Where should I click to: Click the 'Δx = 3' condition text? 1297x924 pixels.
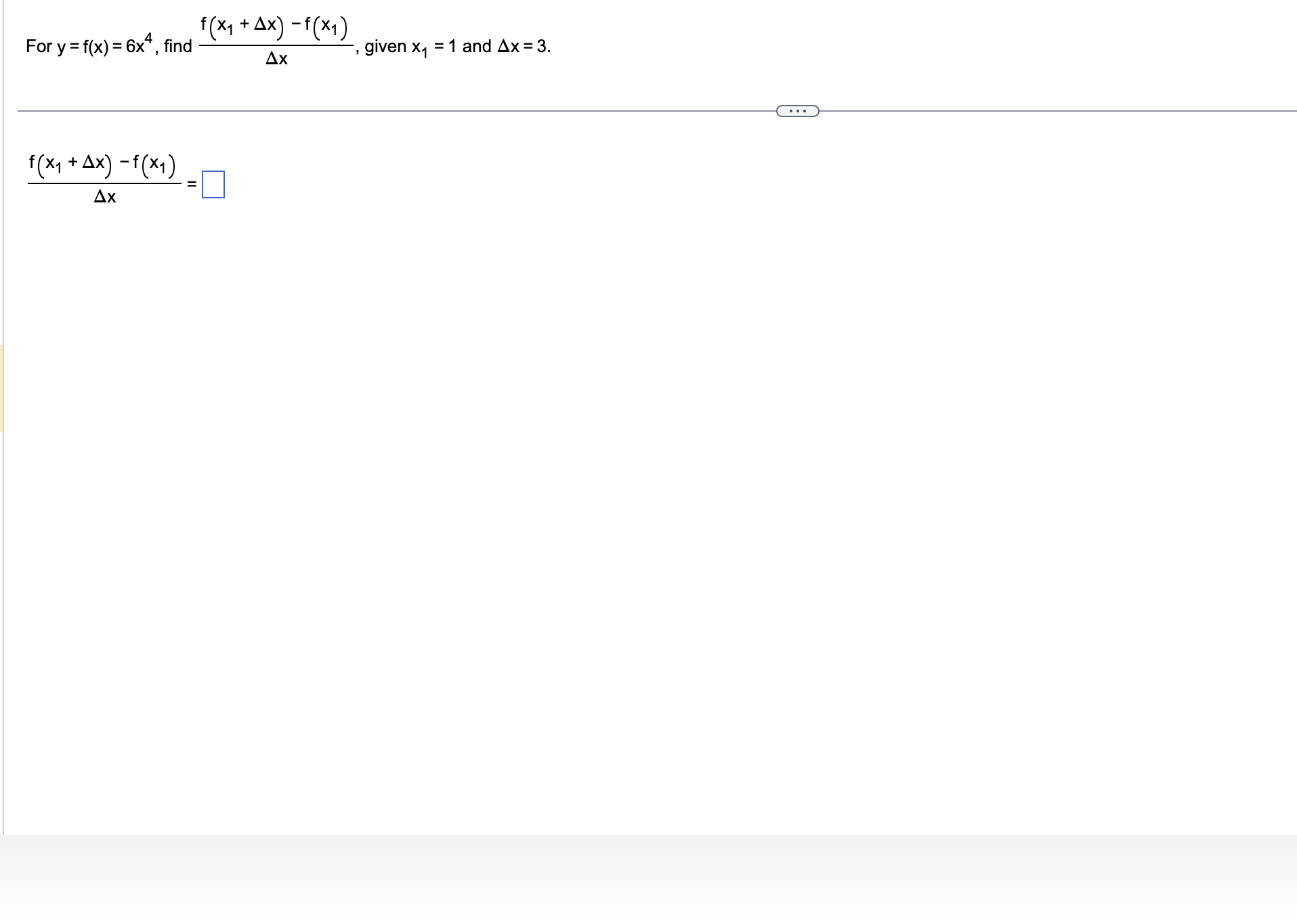click(520, 47)
